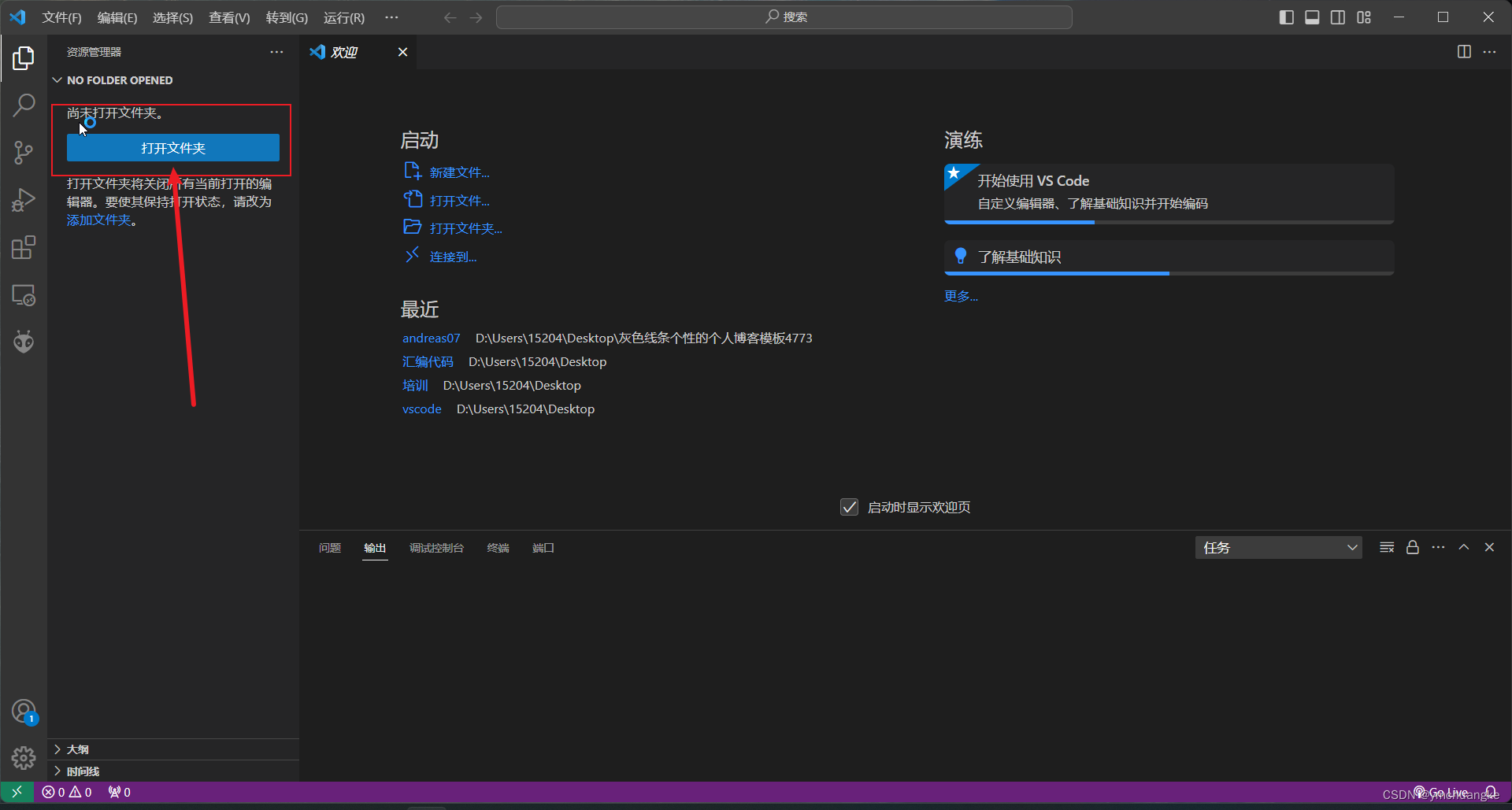Screen dimensions: 1512x810
Task: Open recent folder andreas07
Action: (431, 338)
